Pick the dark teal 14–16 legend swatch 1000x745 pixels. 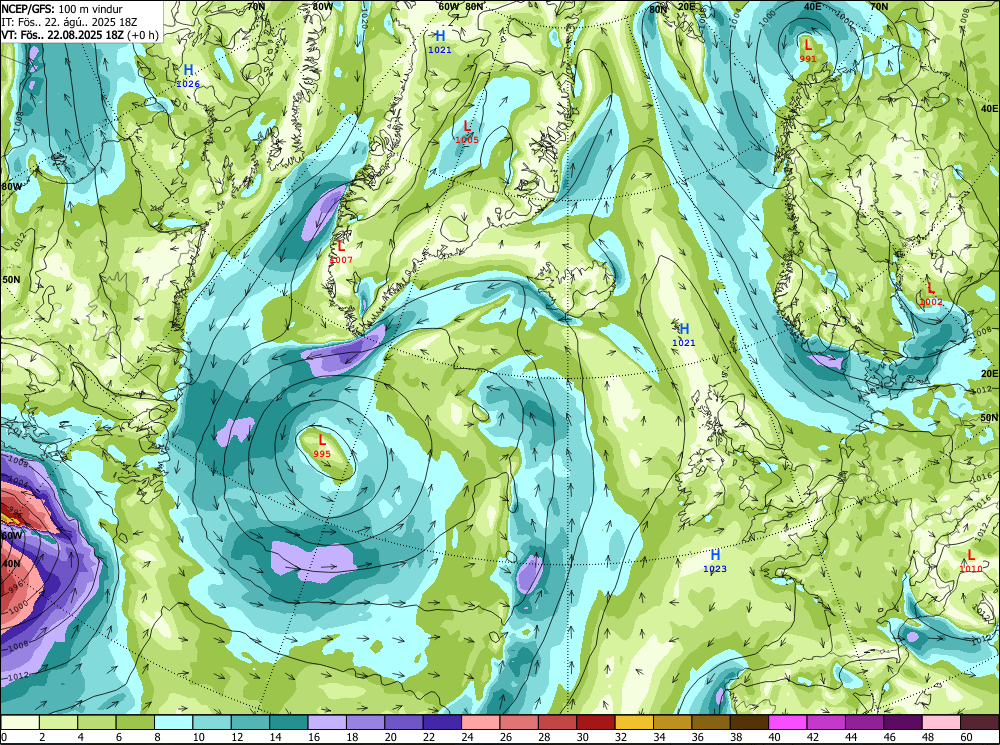289,722
